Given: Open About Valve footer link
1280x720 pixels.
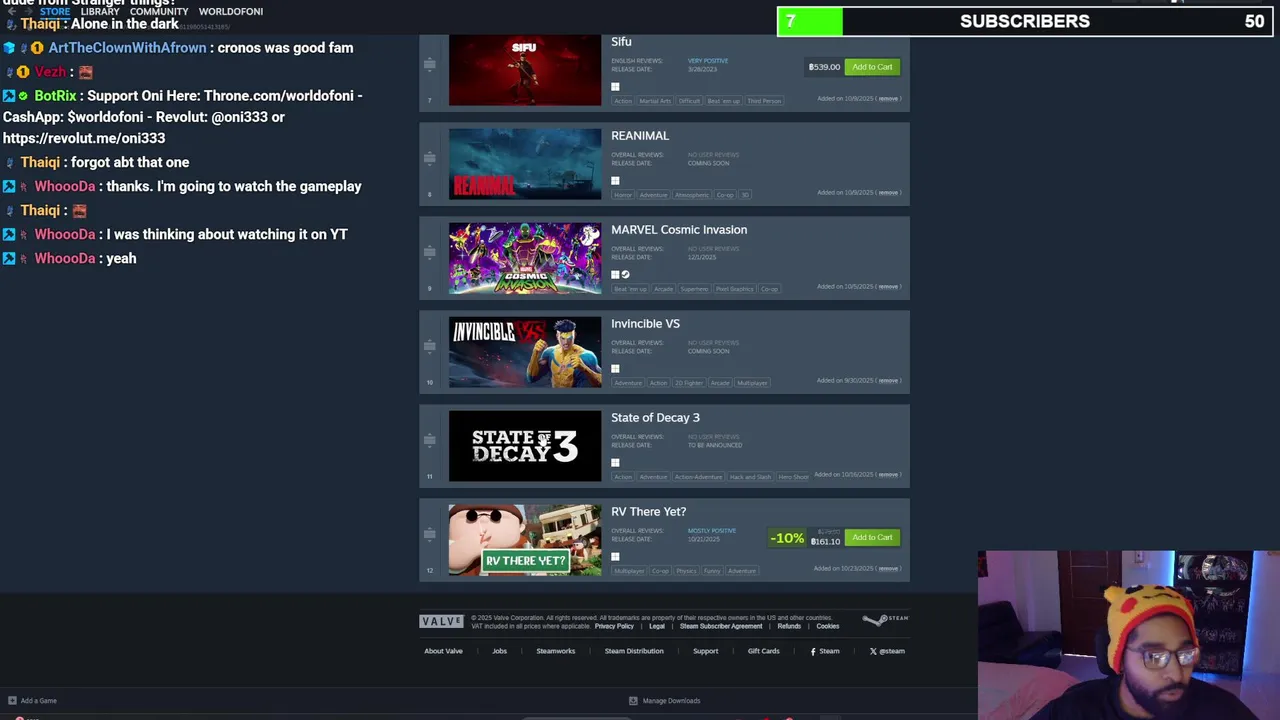Looking at the screenshot, I should (x=443, y=651).
